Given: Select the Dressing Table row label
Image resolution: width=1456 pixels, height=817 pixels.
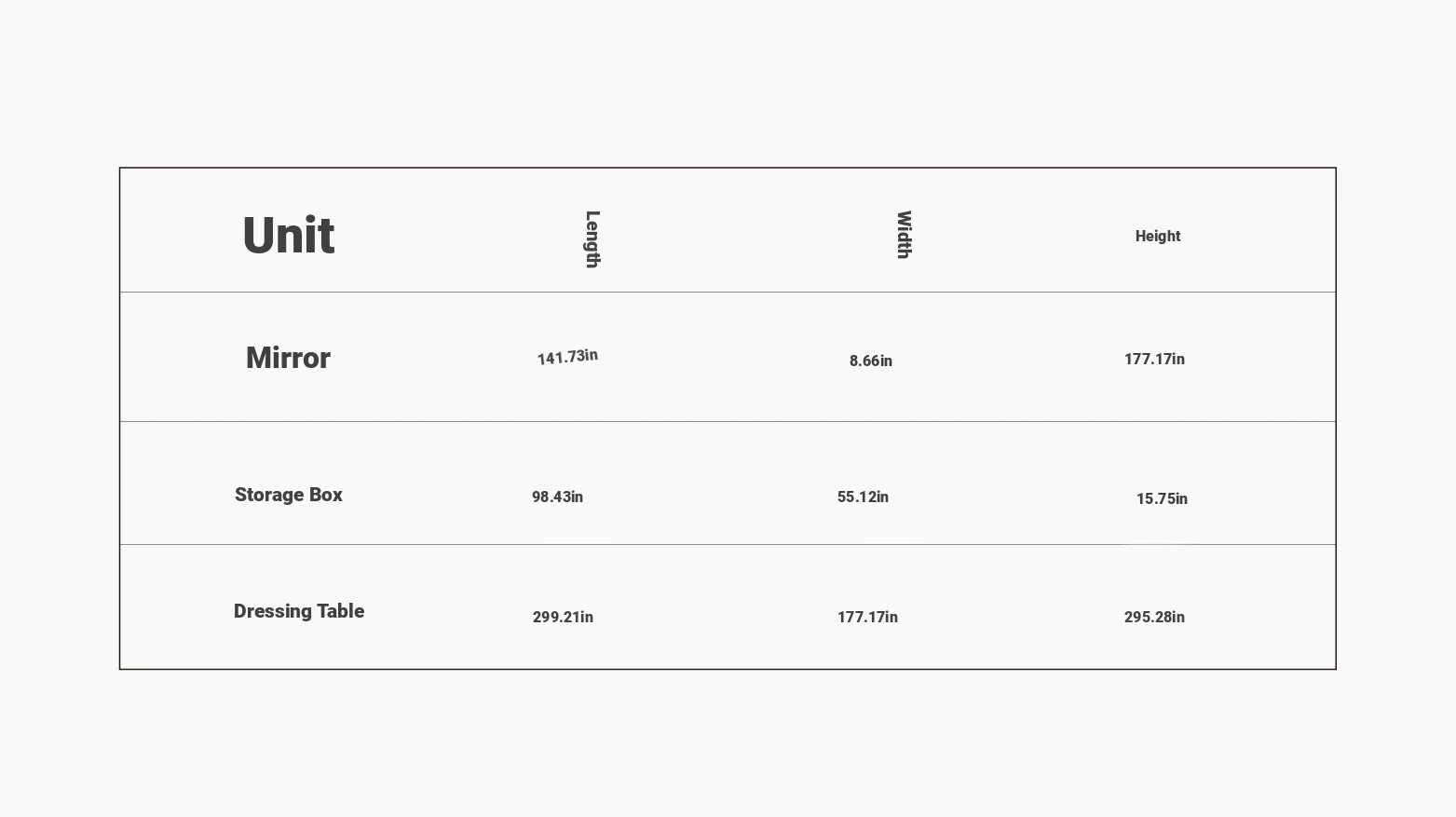Looking at the screenshot, I should click(x=299, y=611).
